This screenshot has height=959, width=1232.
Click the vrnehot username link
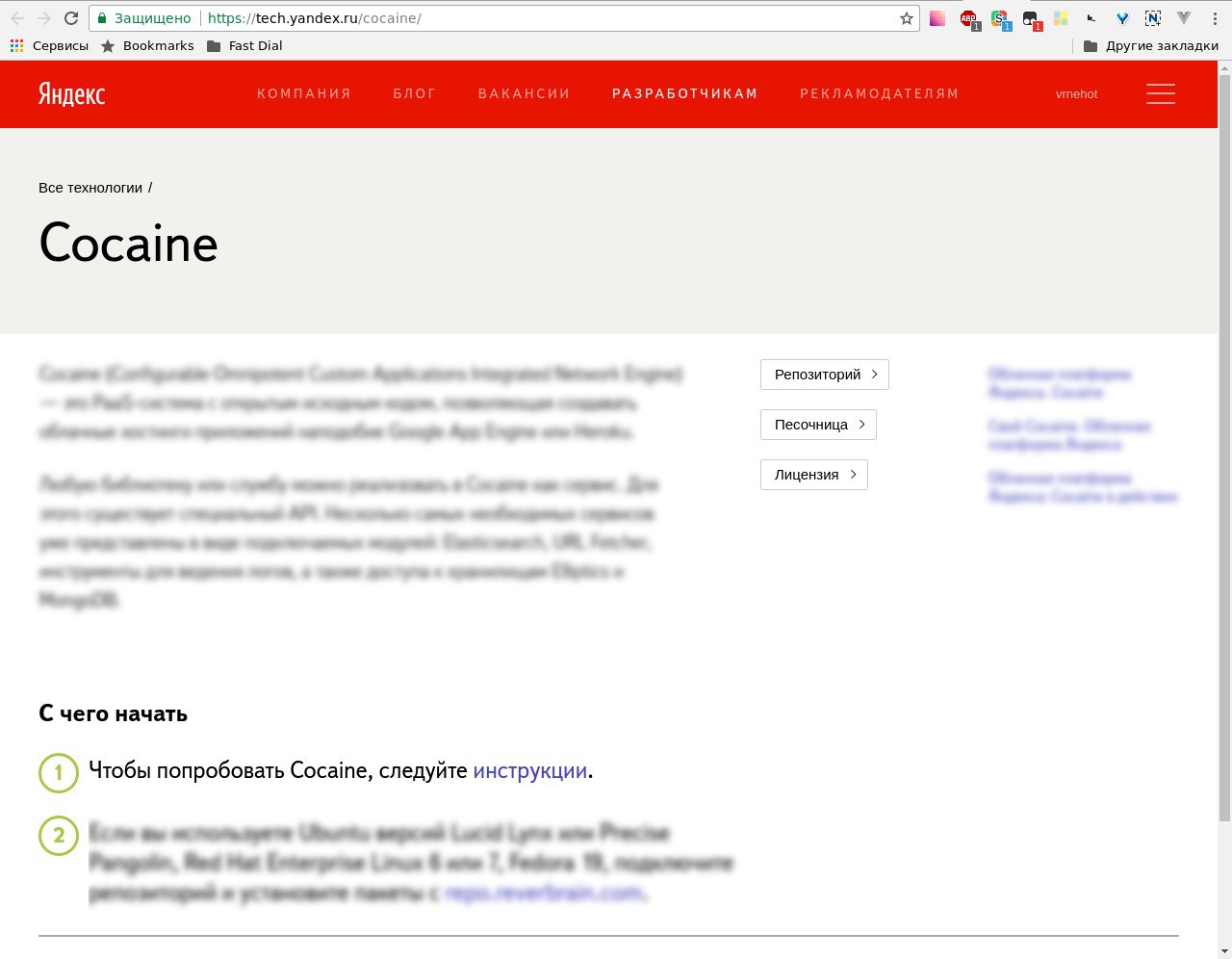[1076, 94]
